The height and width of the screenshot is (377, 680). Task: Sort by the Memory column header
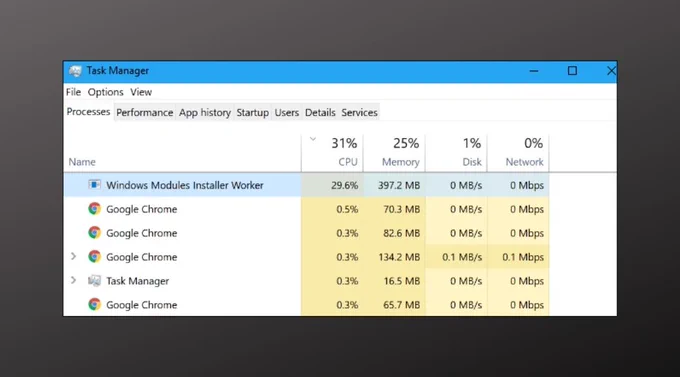coord(394,153)
